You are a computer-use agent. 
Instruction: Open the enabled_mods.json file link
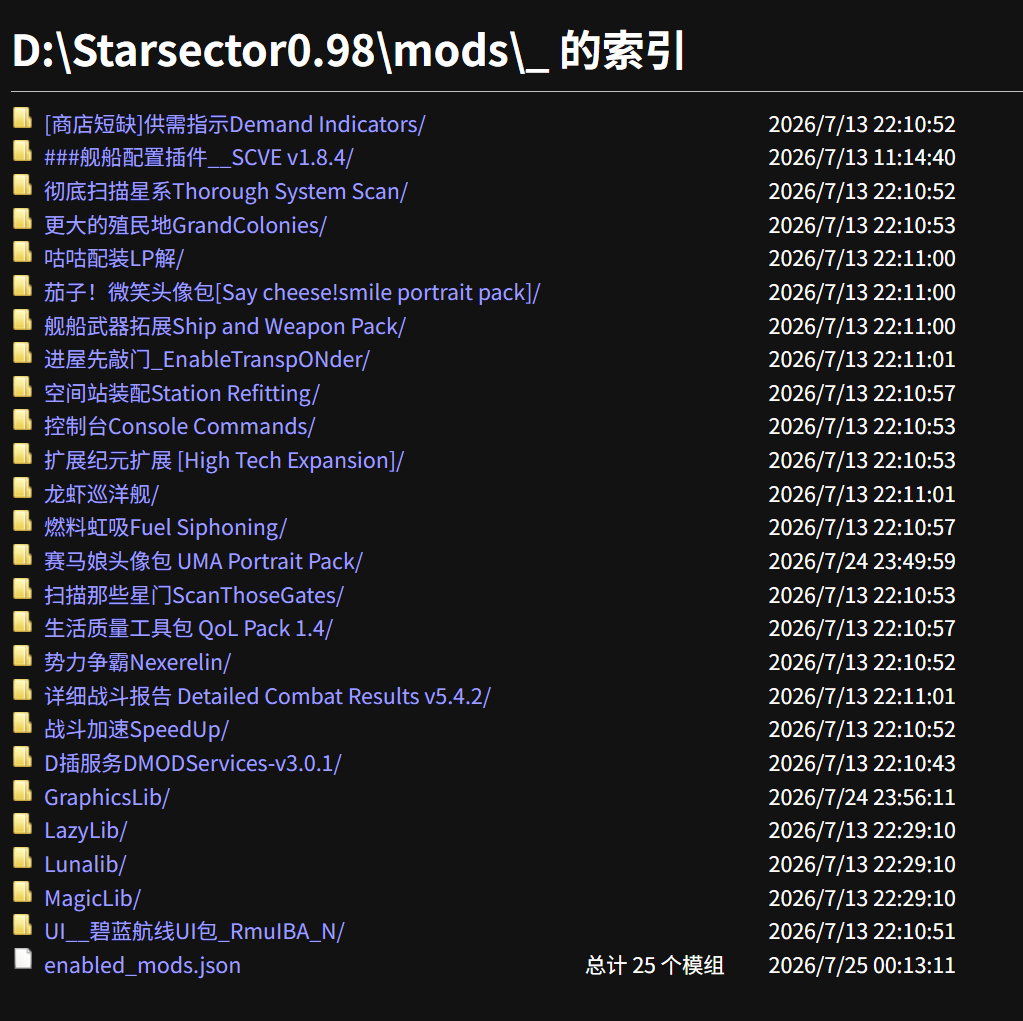pyautogui.click(x=142, y=966)
